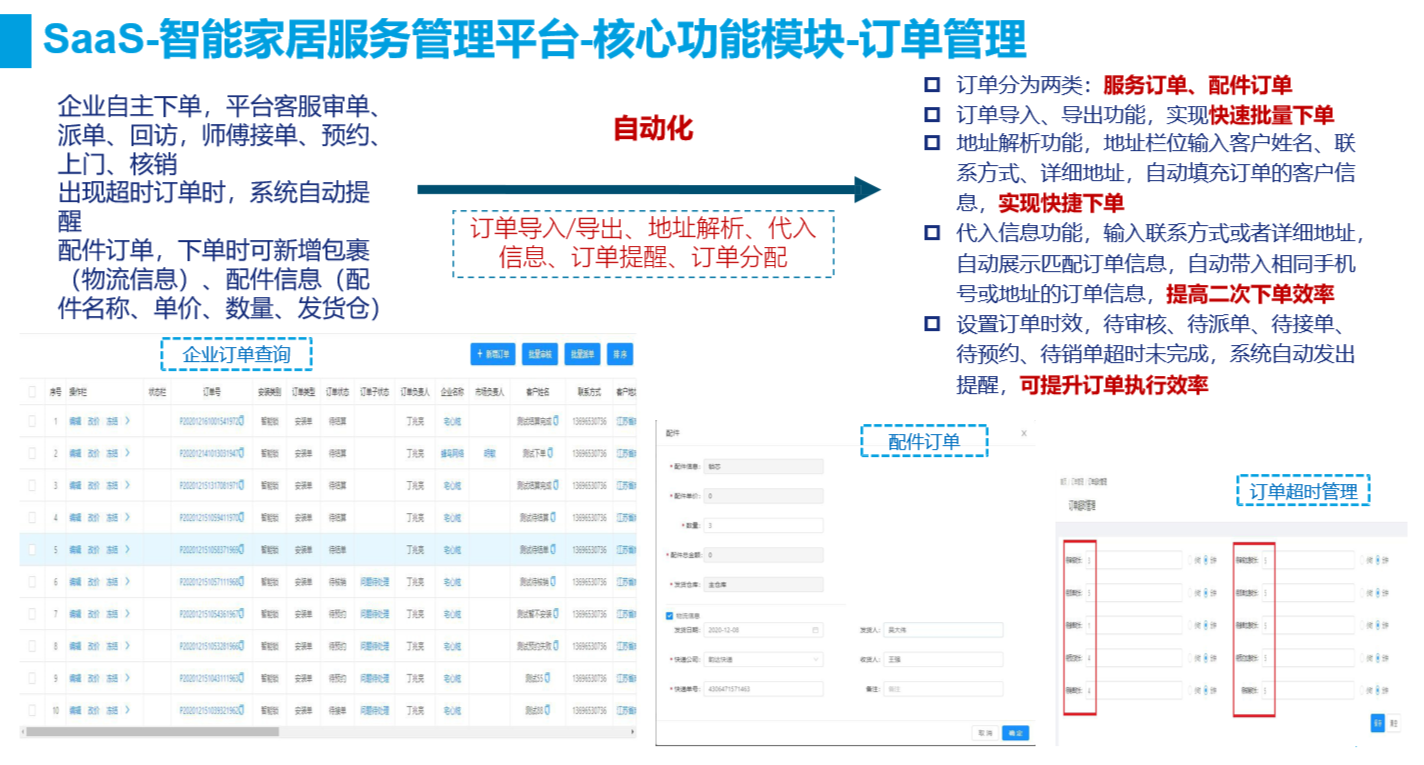This screenshot has height=765, width=1424.
Task: Copy the order number in row 8
Action: (x=241, y=646)
